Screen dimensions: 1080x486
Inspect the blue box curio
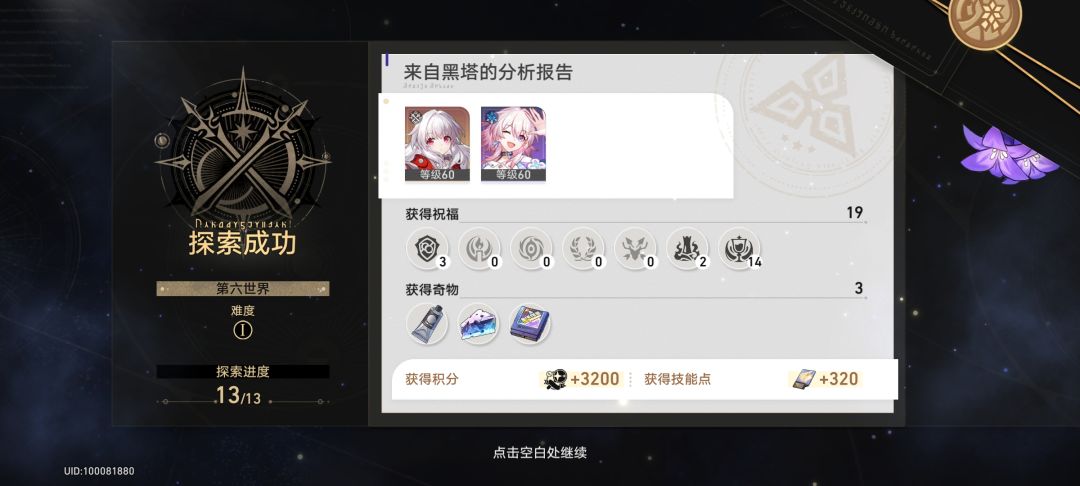coord(530,324)
